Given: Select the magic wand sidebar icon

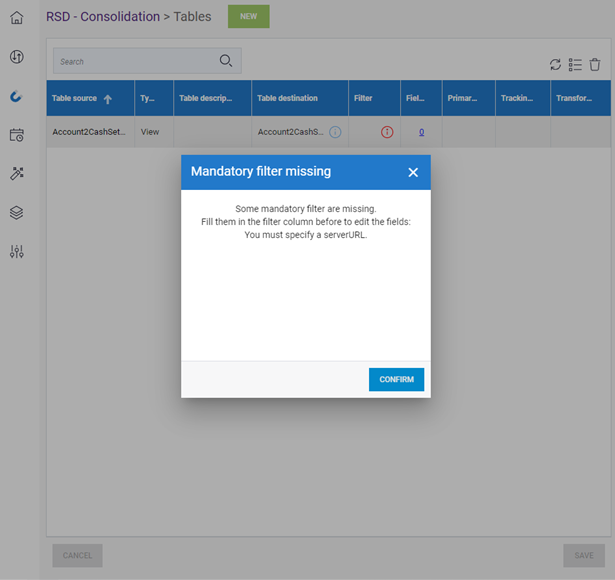Looking at the screenshot, I should pos(16,174).
